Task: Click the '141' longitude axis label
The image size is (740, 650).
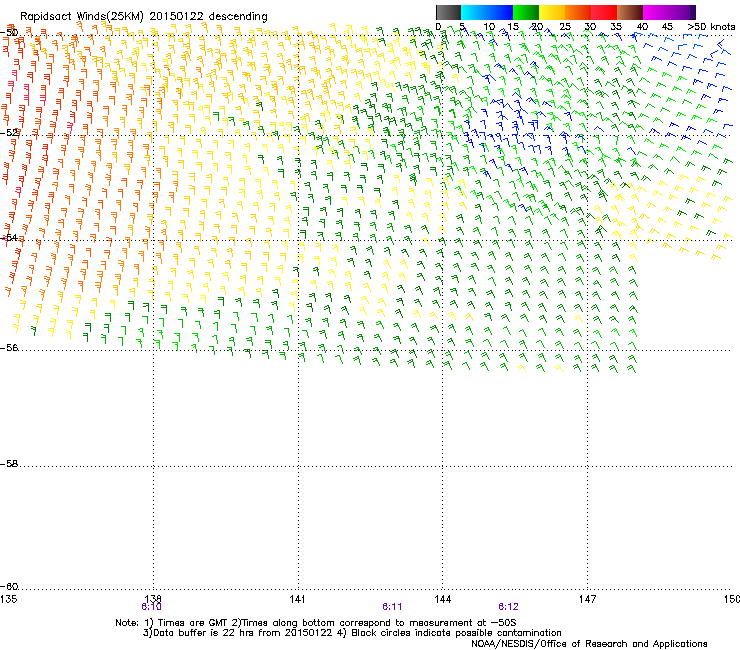Action: tap(297, 599)
